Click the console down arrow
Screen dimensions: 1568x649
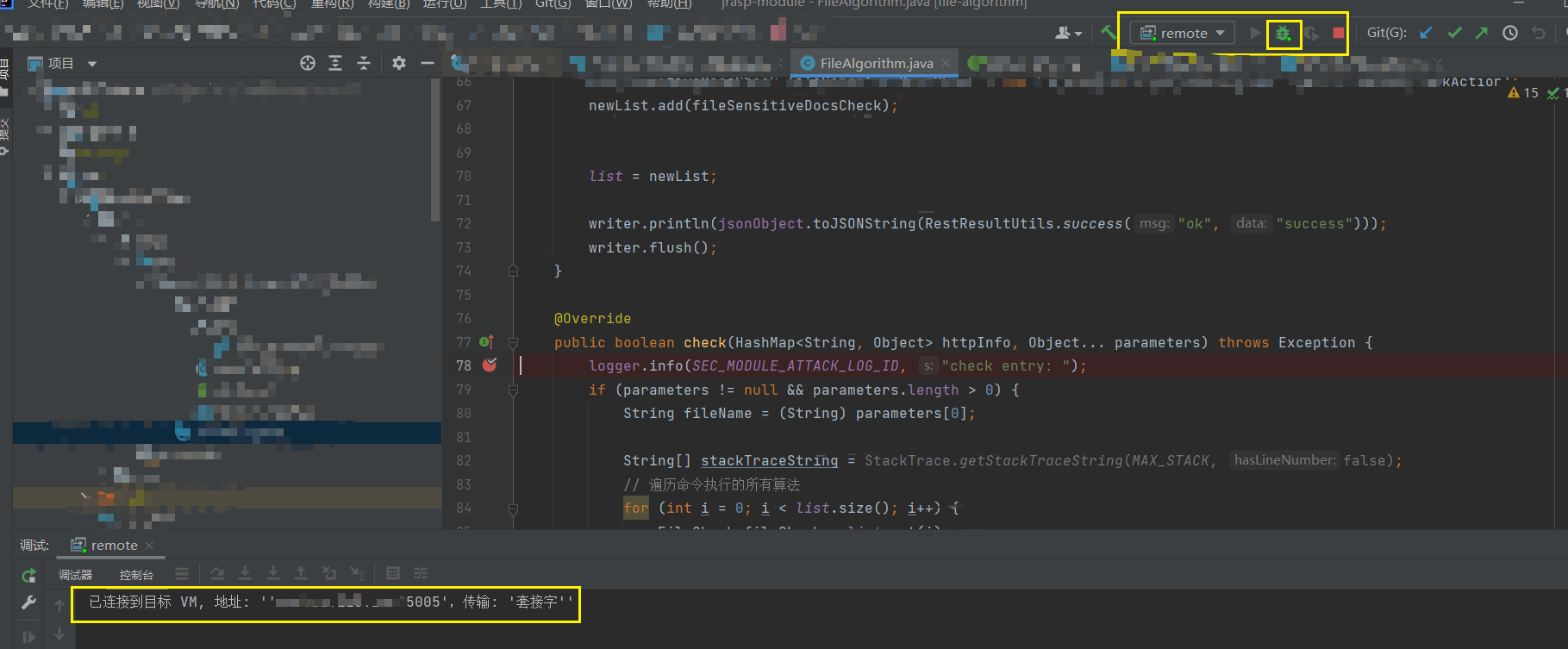coord(59,634)
